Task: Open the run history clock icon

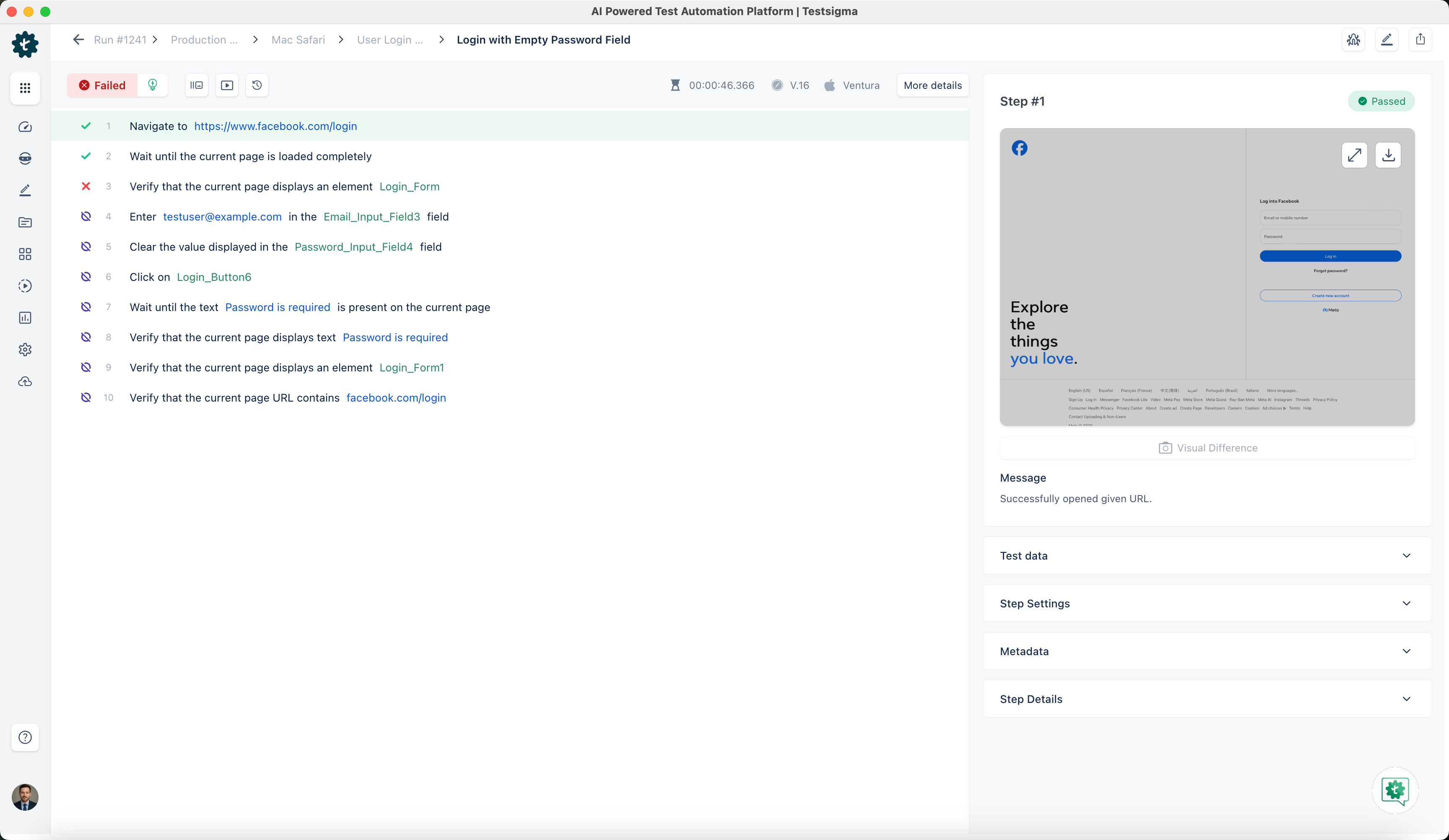Action: [x=257, y=85]
